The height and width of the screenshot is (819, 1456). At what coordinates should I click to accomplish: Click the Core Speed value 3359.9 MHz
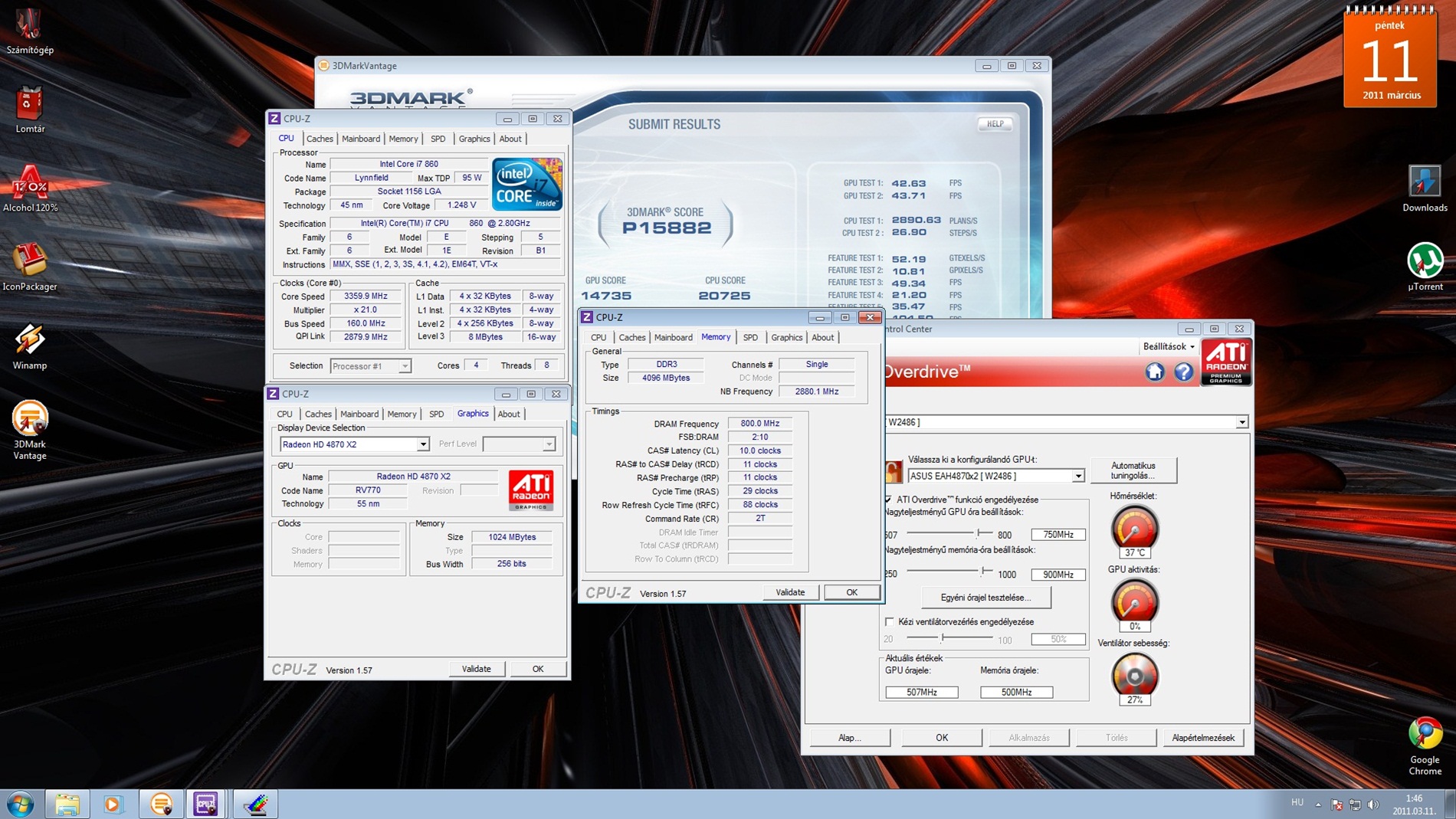coord(366,296)
